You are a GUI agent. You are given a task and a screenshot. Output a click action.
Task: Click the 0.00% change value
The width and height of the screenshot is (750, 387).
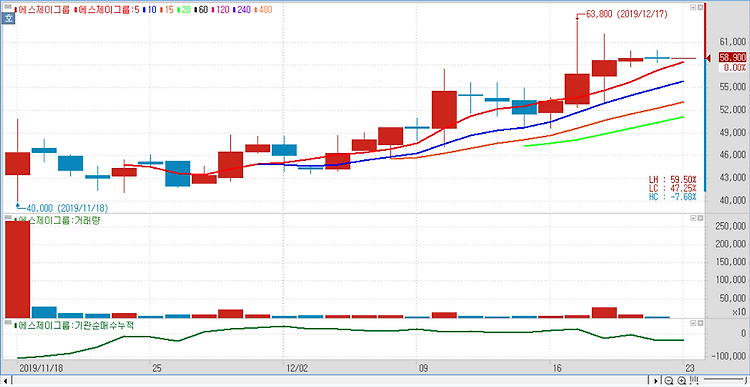pyautogui.click(x=735, y=68)
